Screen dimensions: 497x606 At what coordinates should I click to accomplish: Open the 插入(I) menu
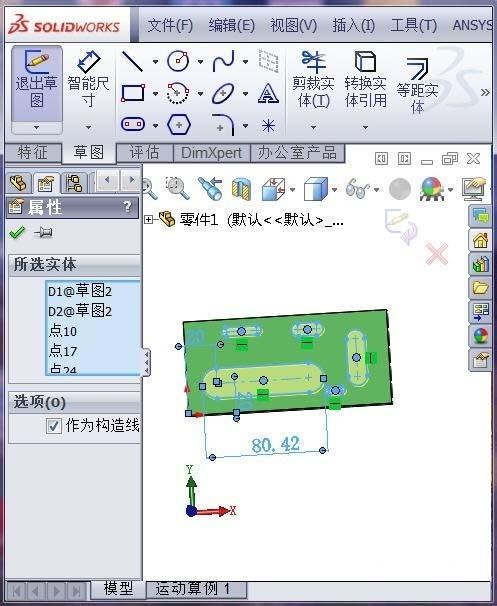coord(354,26)
